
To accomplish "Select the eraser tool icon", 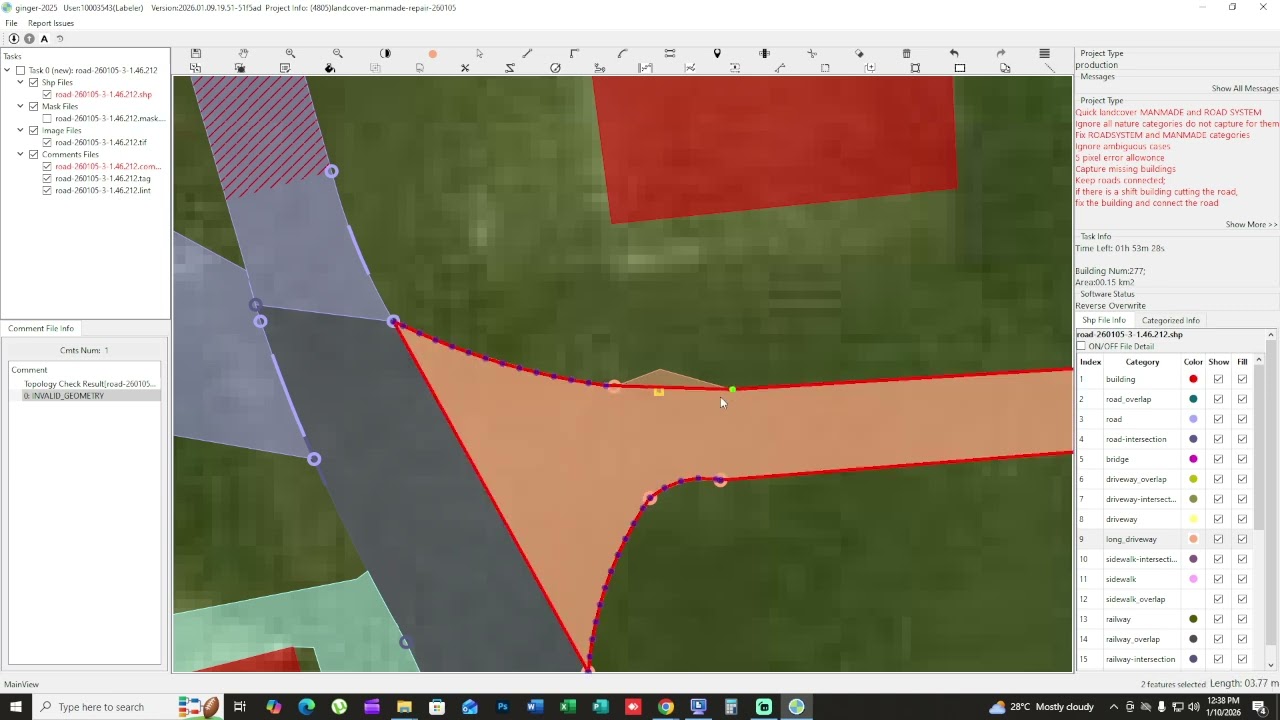I will click(859, 53).
